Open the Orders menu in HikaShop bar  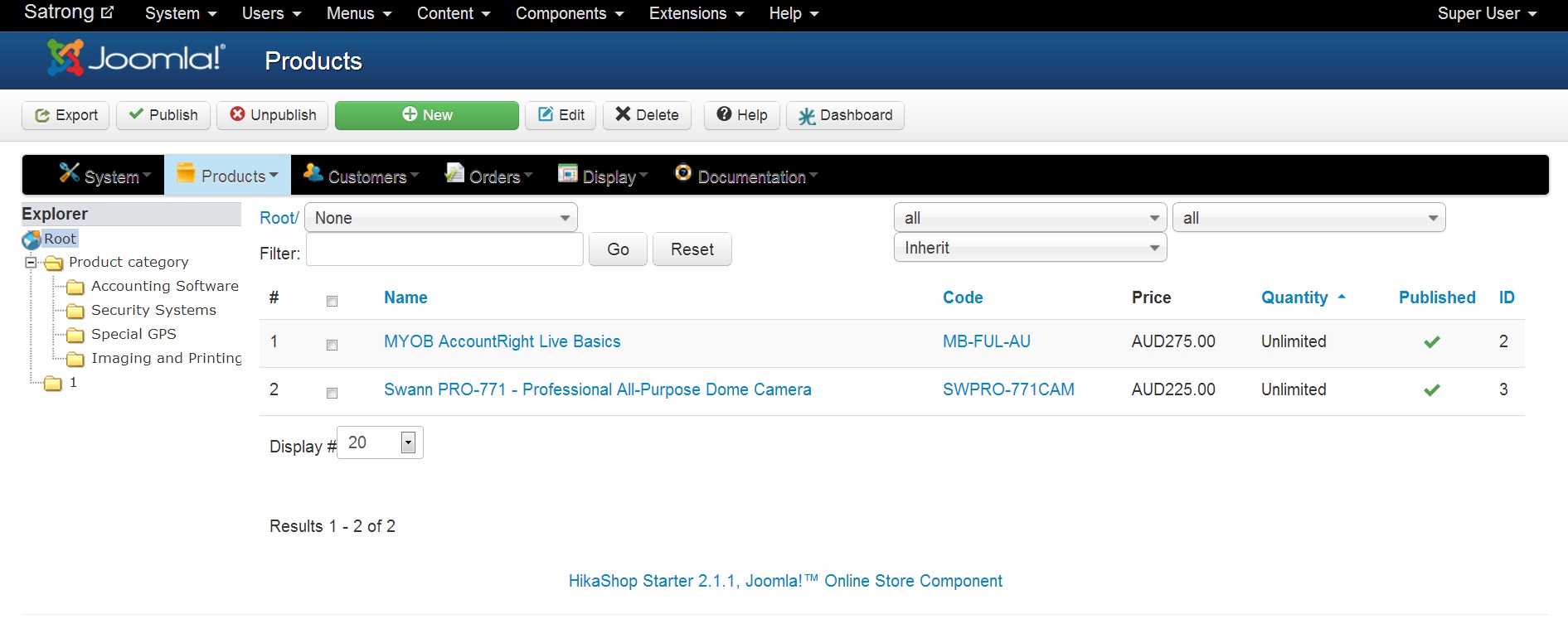click(489, 176)
